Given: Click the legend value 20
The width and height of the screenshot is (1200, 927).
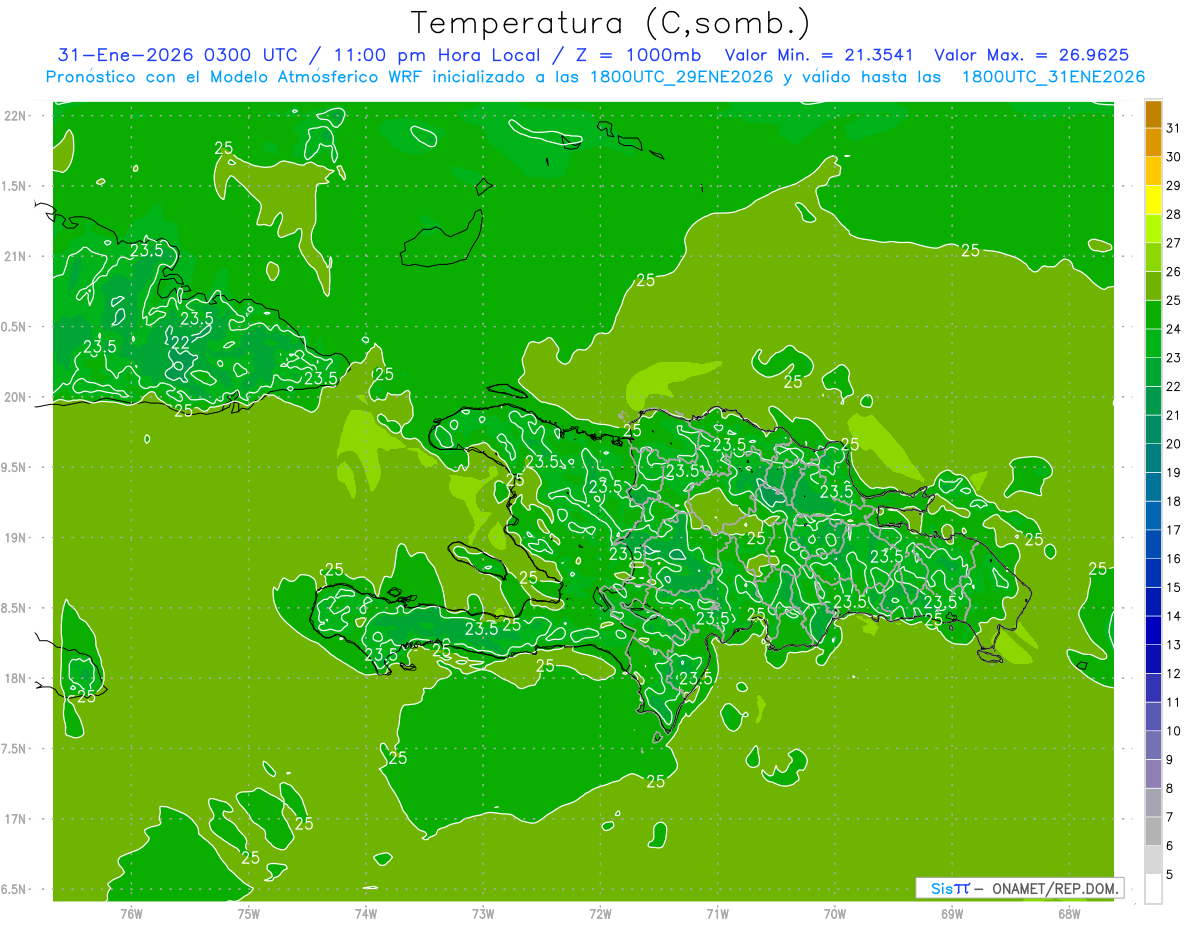Looking at the screenshot, I should pos(1173,444).
